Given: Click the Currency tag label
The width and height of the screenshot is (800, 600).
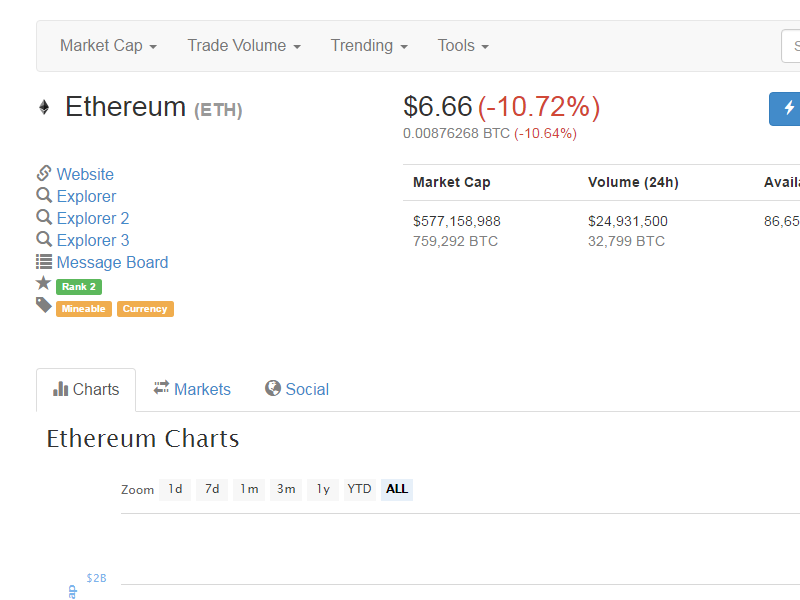Looking at the screenshot, I should (145, 309).
